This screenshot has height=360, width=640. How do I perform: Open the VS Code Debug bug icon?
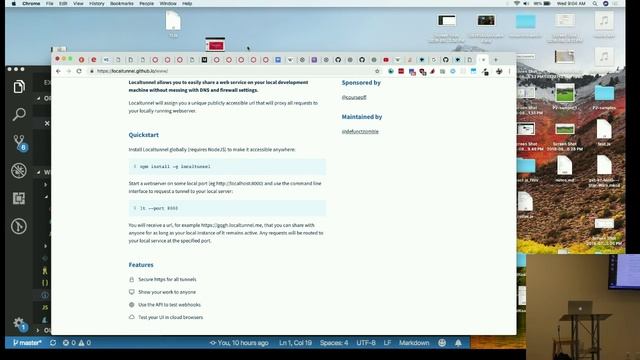(19, 171)
